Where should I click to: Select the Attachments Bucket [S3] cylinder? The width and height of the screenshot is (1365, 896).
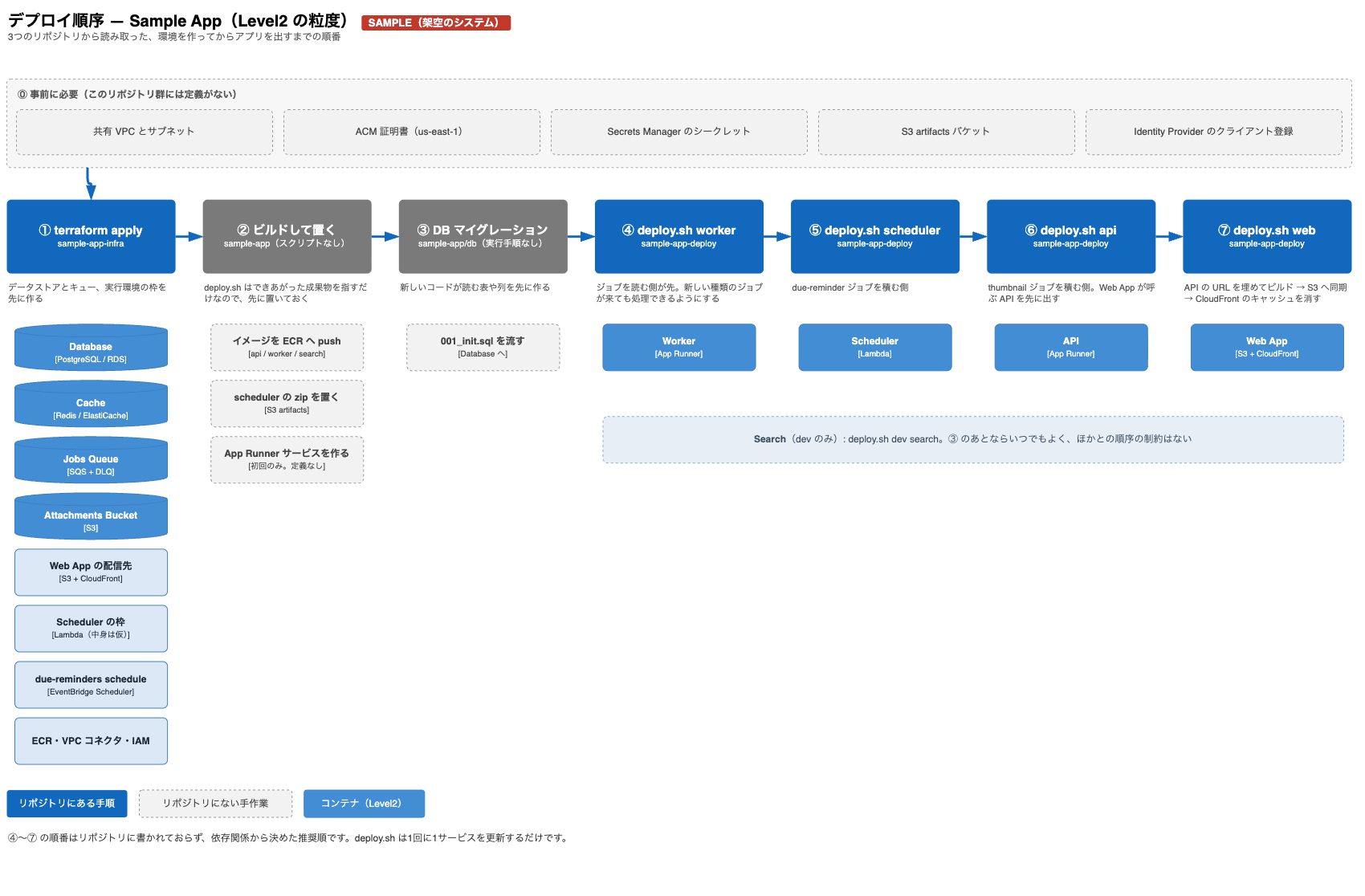tap(91, 516)
